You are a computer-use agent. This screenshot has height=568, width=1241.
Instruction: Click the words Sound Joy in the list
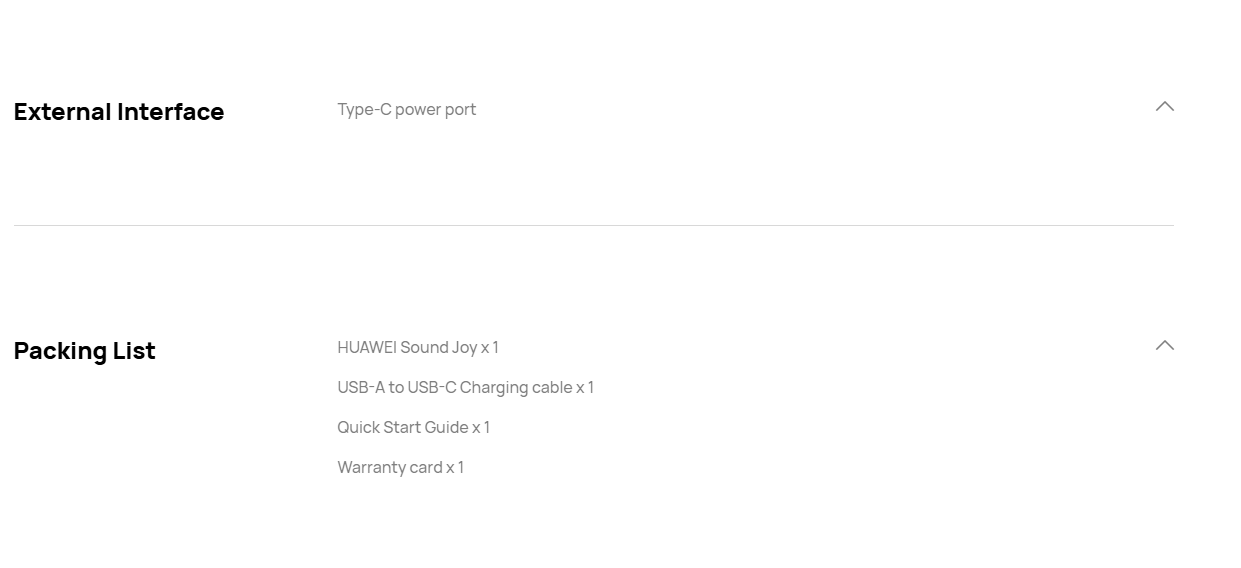438,347
